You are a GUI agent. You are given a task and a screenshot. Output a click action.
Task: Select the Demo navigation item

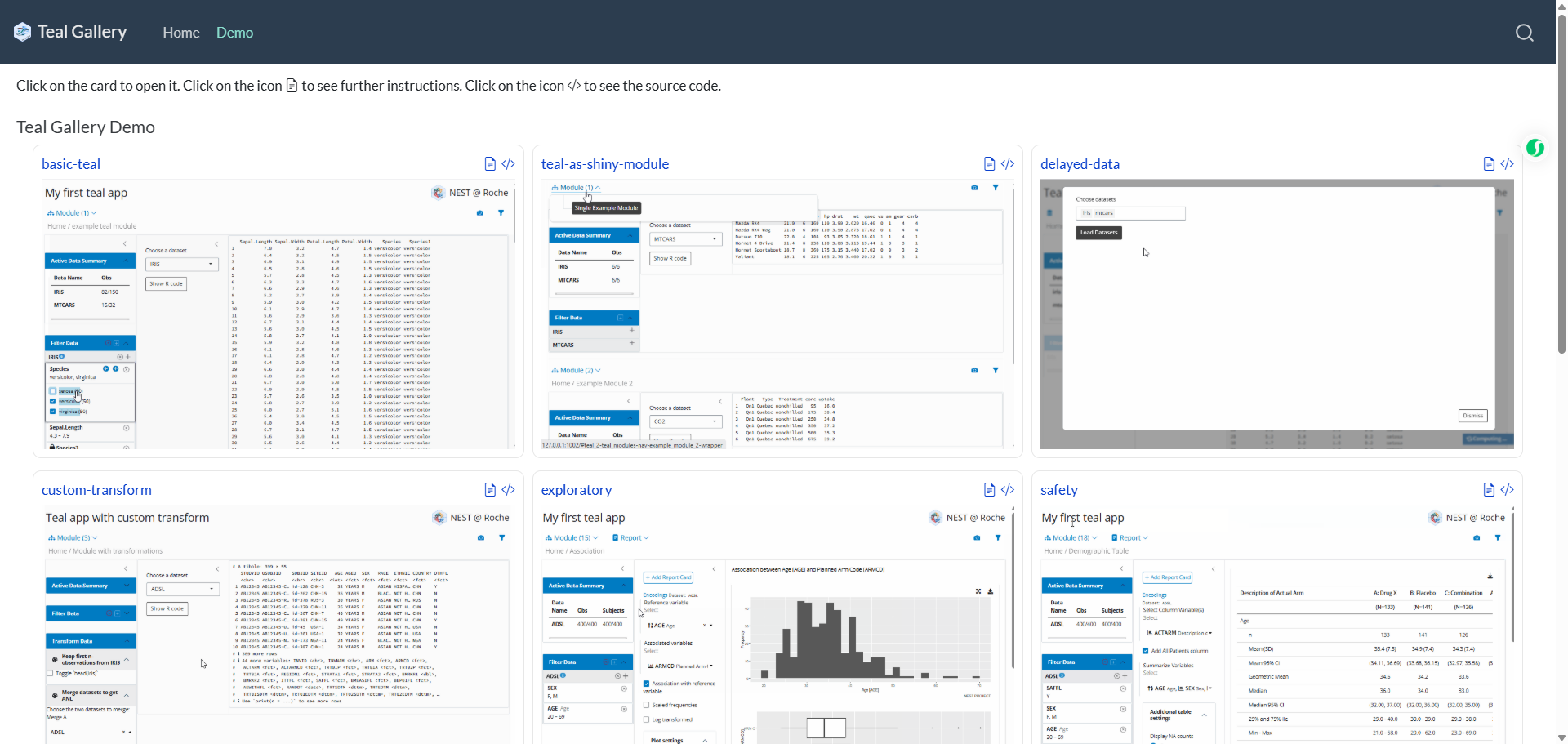click(234, 33)
